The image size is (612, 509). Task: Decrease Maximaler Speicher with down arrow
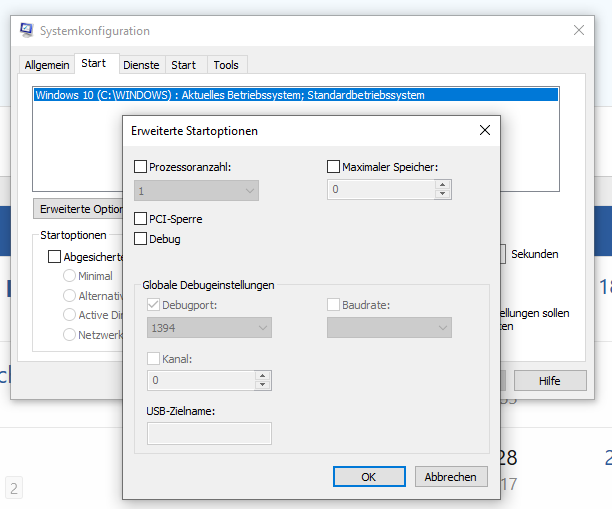(x=443, y=194)
